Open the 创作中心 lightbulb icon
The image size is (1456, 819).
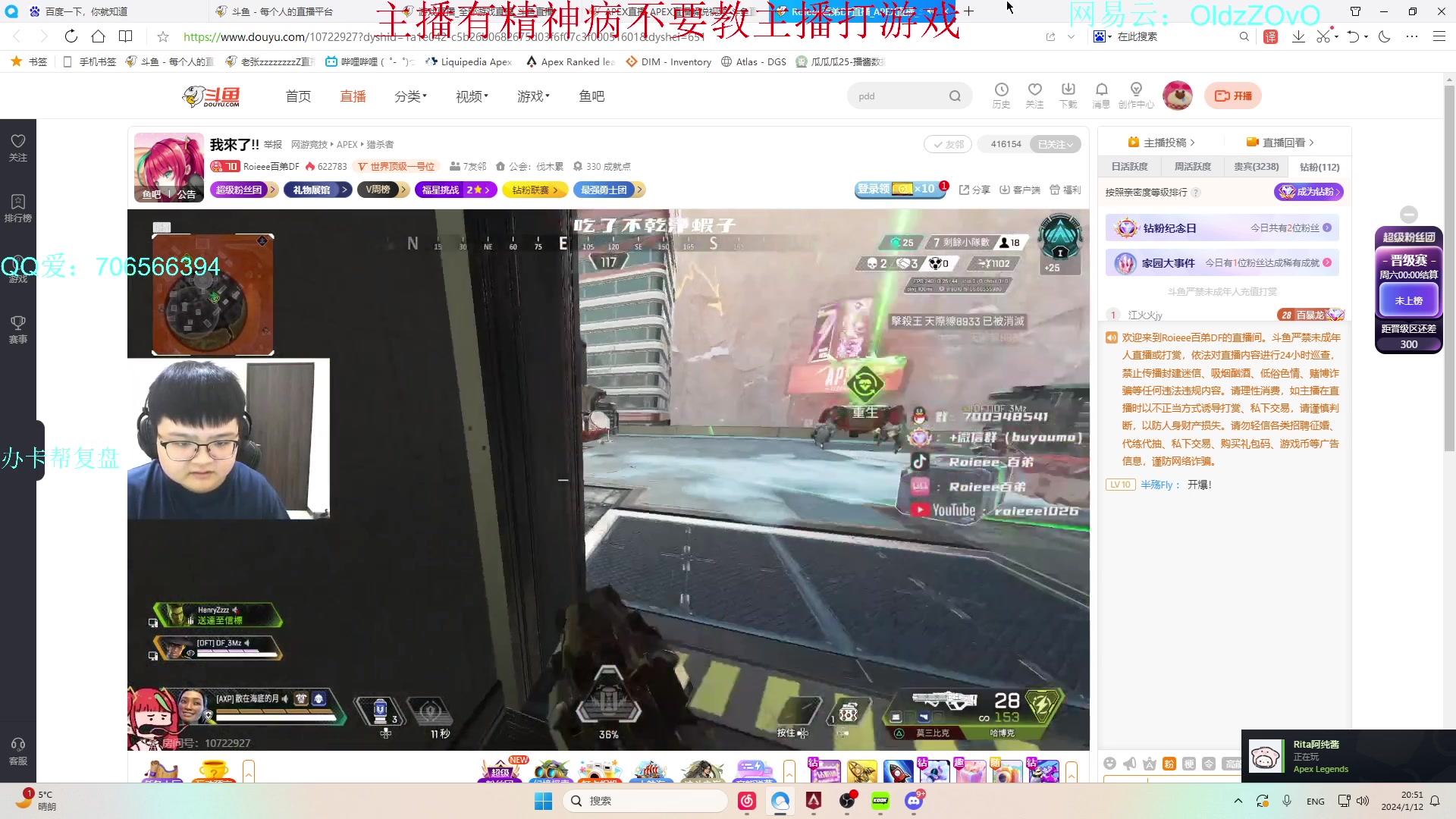(x=1136, y=96)
